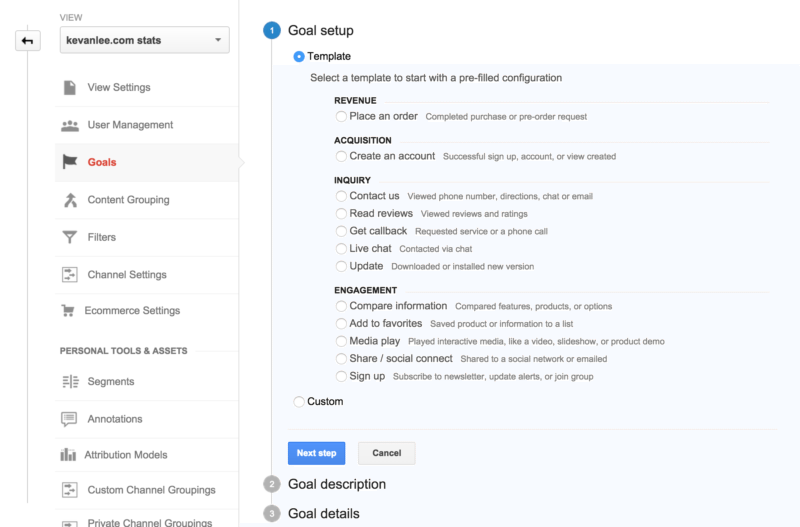Click the User Management people icon

(x=70, y=125)
